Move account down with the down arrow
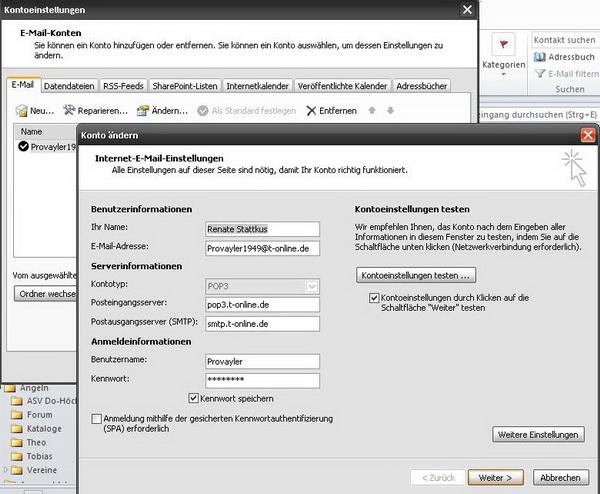Screen dimensions: 600x494 [390, 110]
